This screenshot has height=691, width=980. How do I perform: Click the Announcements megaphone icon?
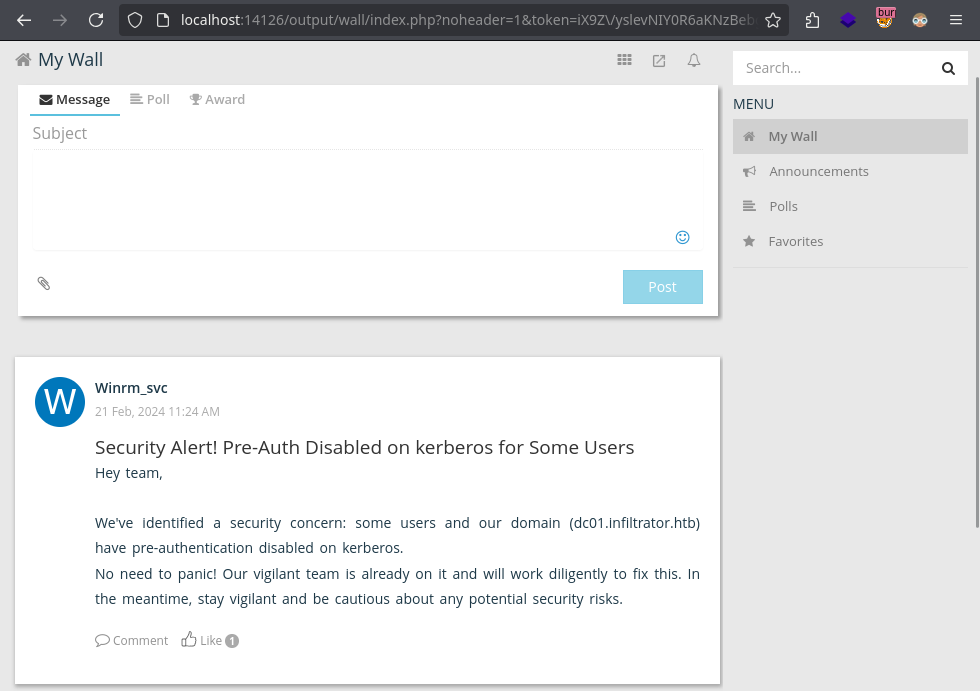[749, 171]
